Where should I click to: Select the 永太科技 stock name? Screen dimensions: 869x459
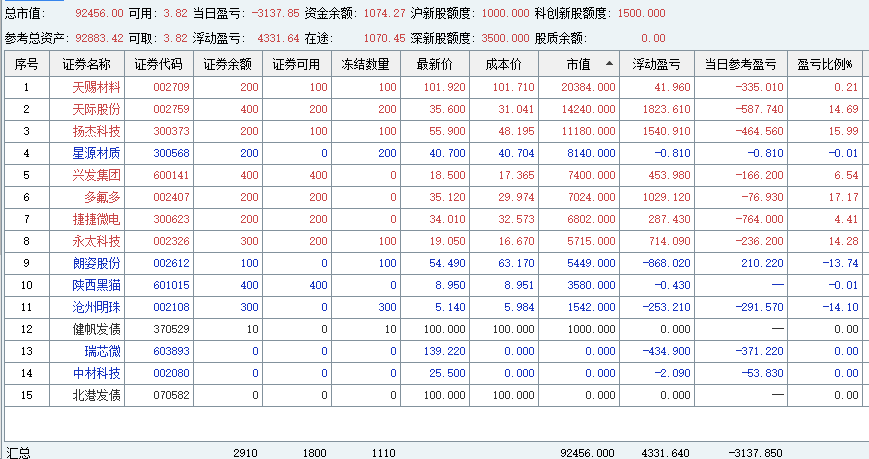tap(96, 241)
